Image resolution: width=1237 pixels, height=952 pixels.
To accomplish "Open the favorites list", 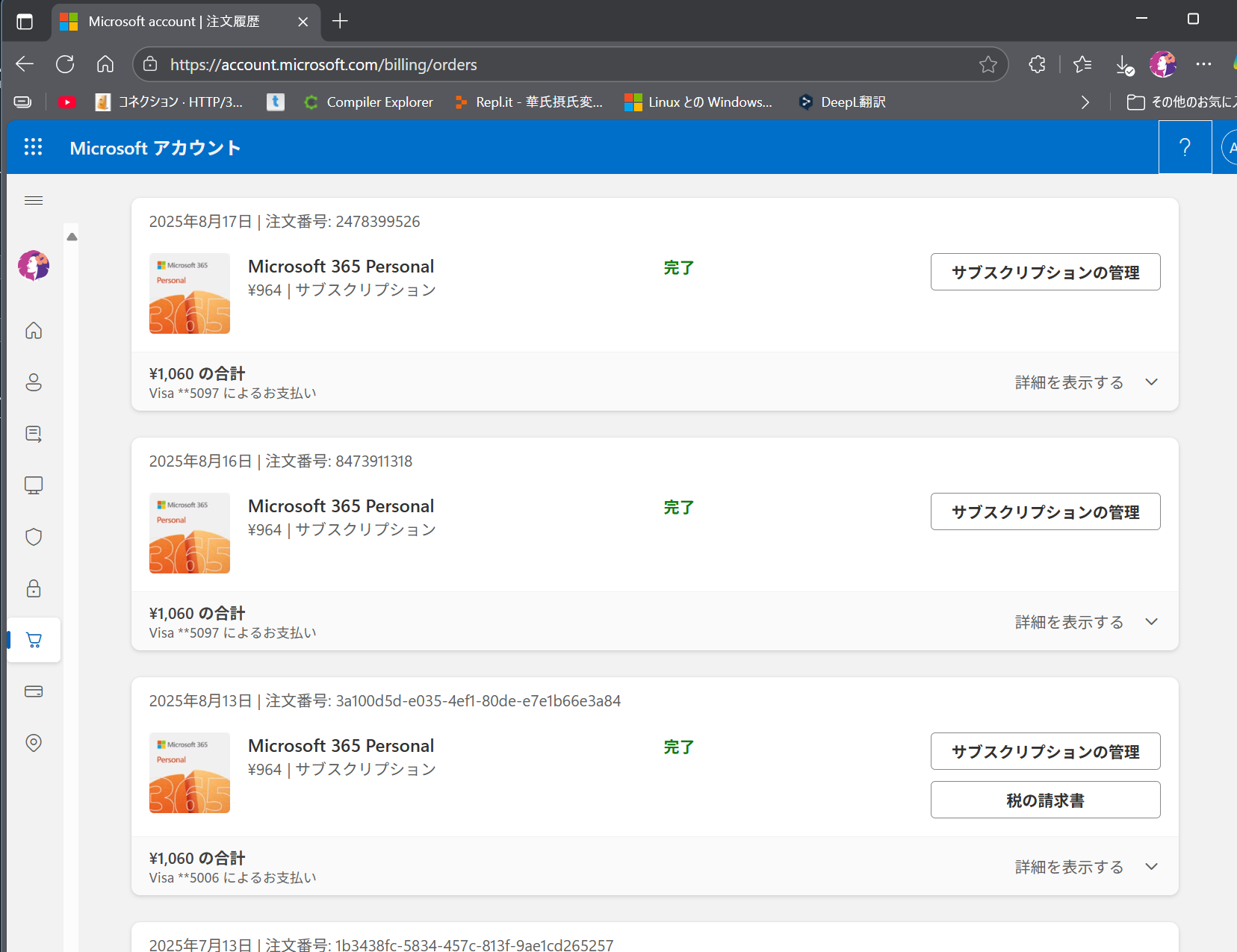I will click(x=1082, y=64).
